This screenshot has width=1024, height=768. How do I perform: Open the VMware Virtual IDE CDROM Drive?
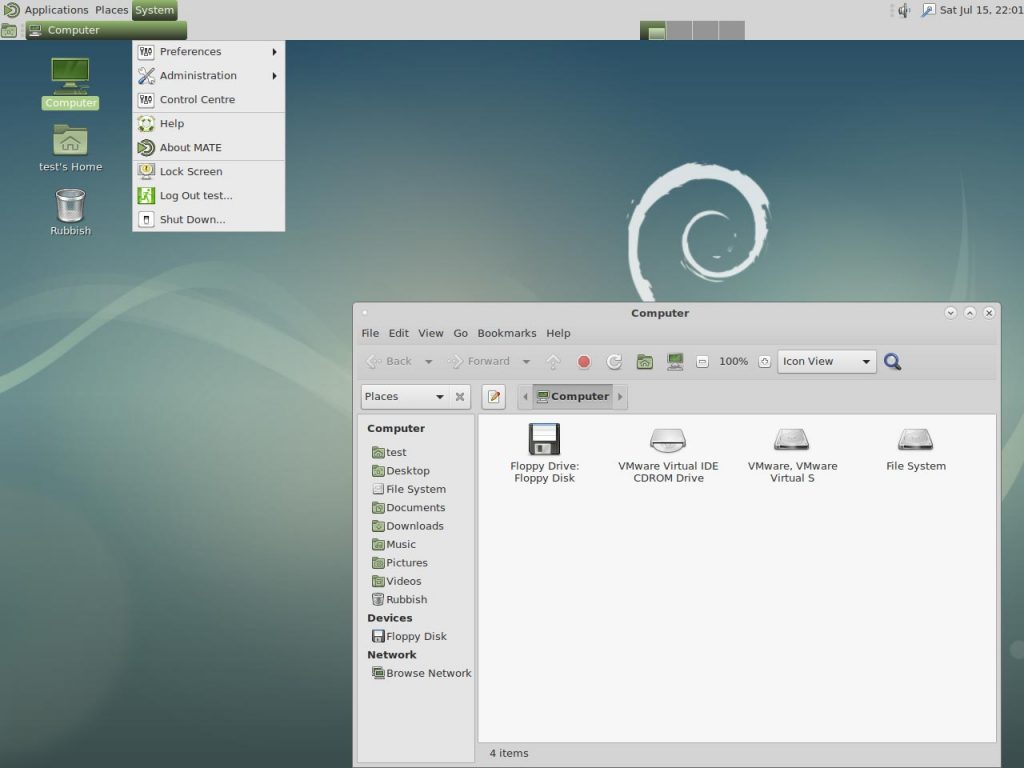pyautogui.click(x=668, y=441)
